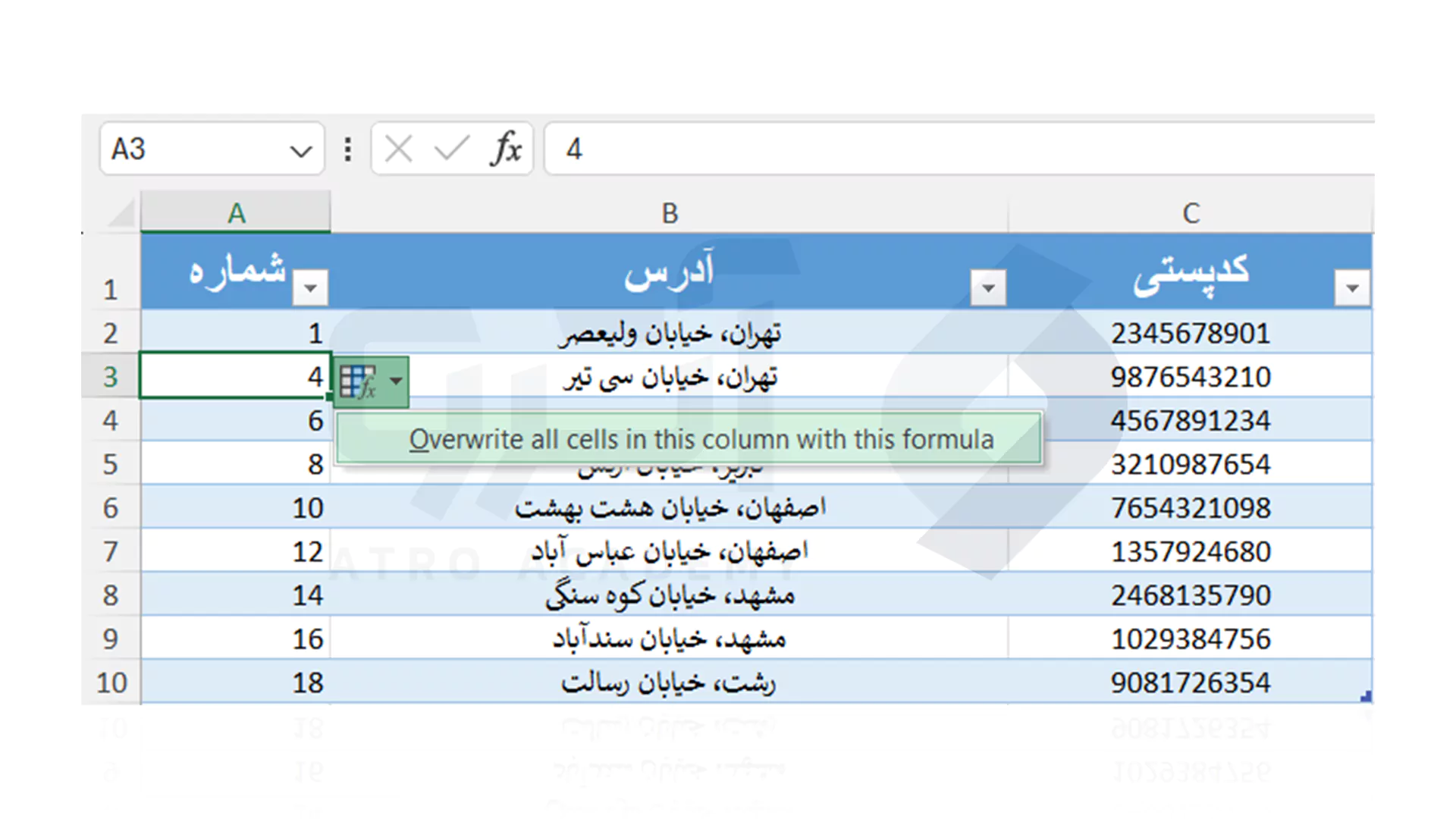Select postal code 3210987654
Image resolution: width=1456 pixels, height=819 pixels.
[x=1191, y=464]
